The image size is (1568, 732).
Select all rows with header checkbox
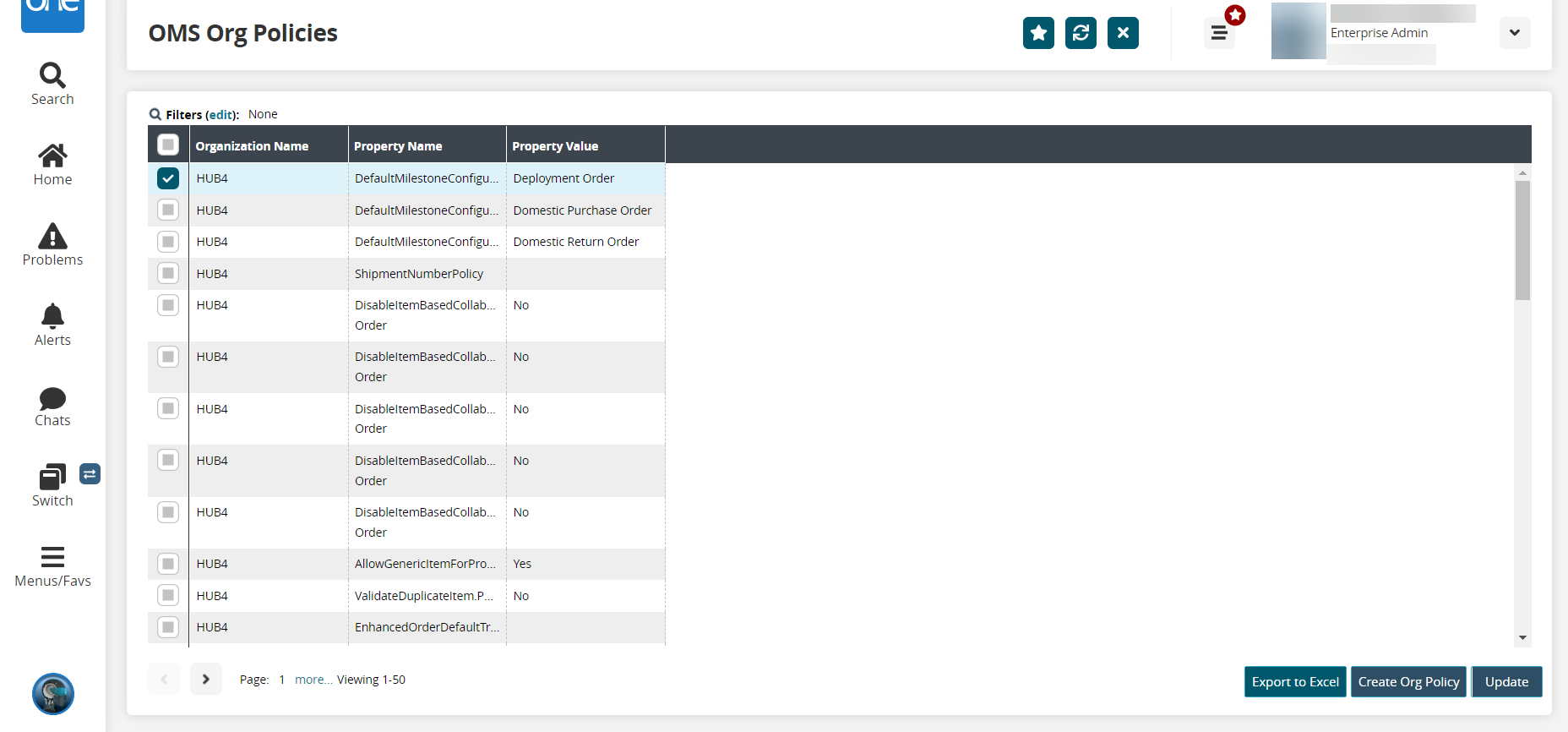168,145
